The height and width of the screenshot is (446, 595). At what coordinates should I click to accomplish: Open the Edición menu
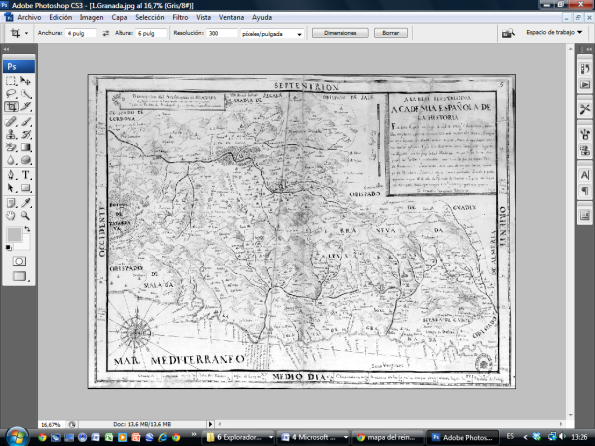(x=60, y=17)
